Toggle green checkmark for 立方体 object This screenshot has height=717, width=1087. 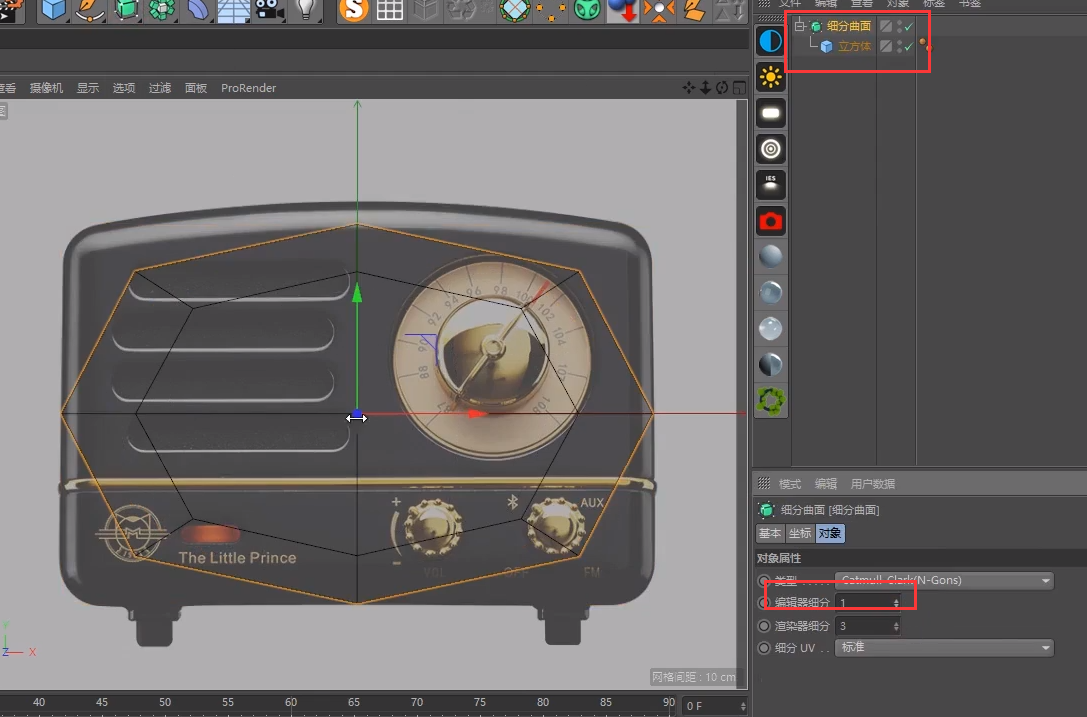pyautogui.click(x=908, y=47)
